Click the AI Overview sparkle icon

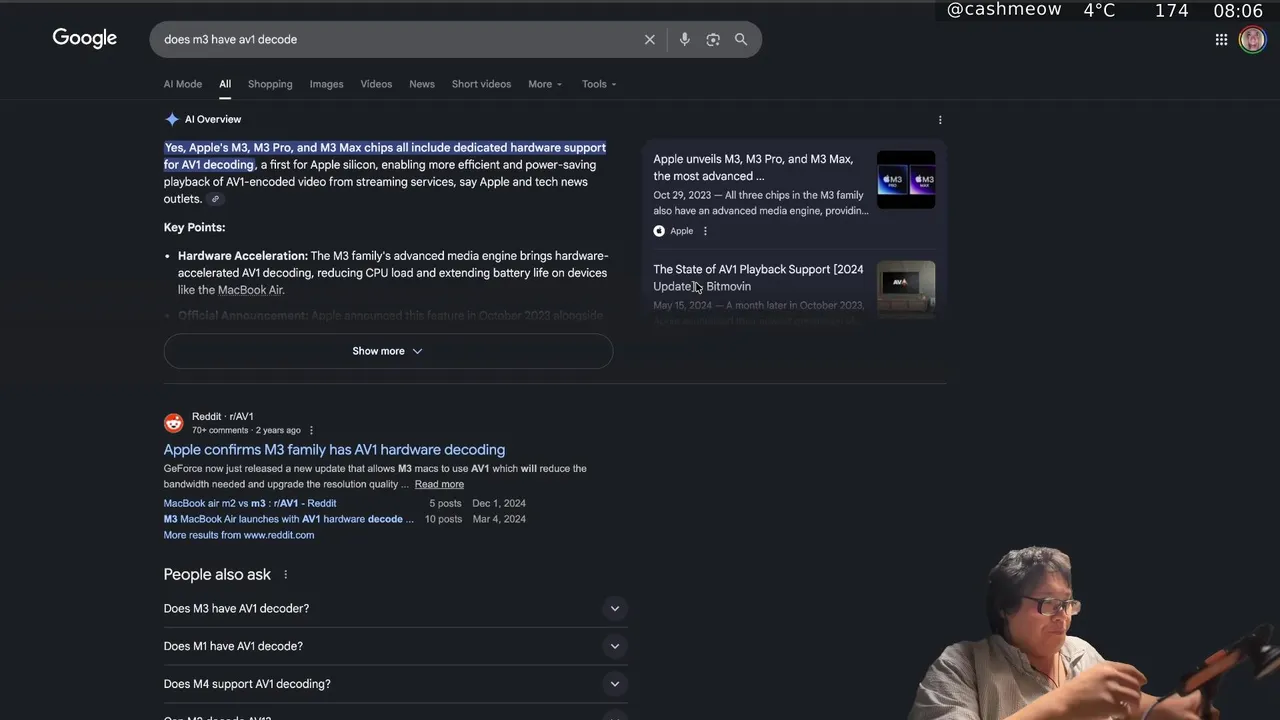pos(172,119)
